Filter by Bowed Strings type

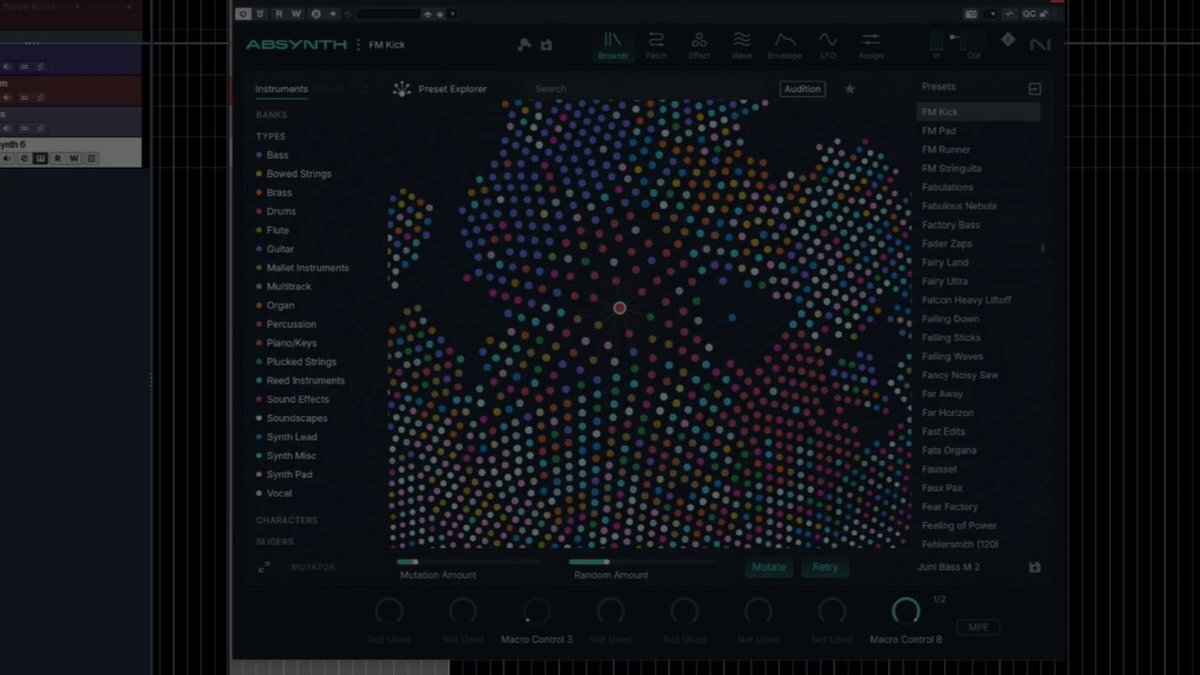293,174
